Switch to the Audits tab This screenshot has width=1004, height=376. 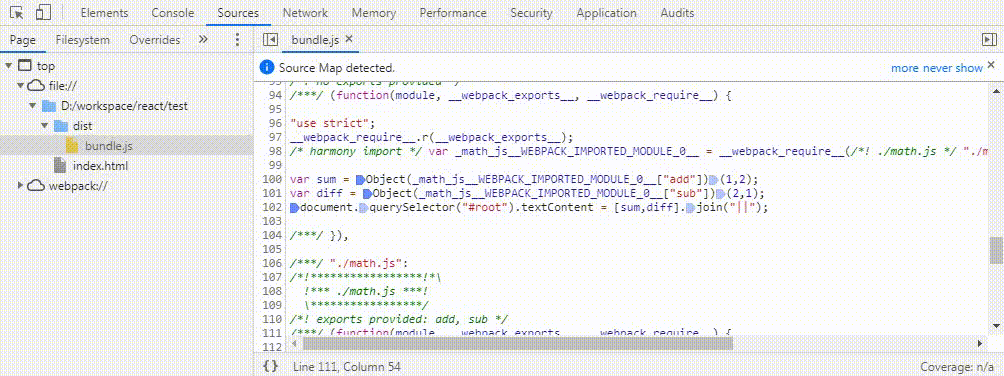coord(677,13)
